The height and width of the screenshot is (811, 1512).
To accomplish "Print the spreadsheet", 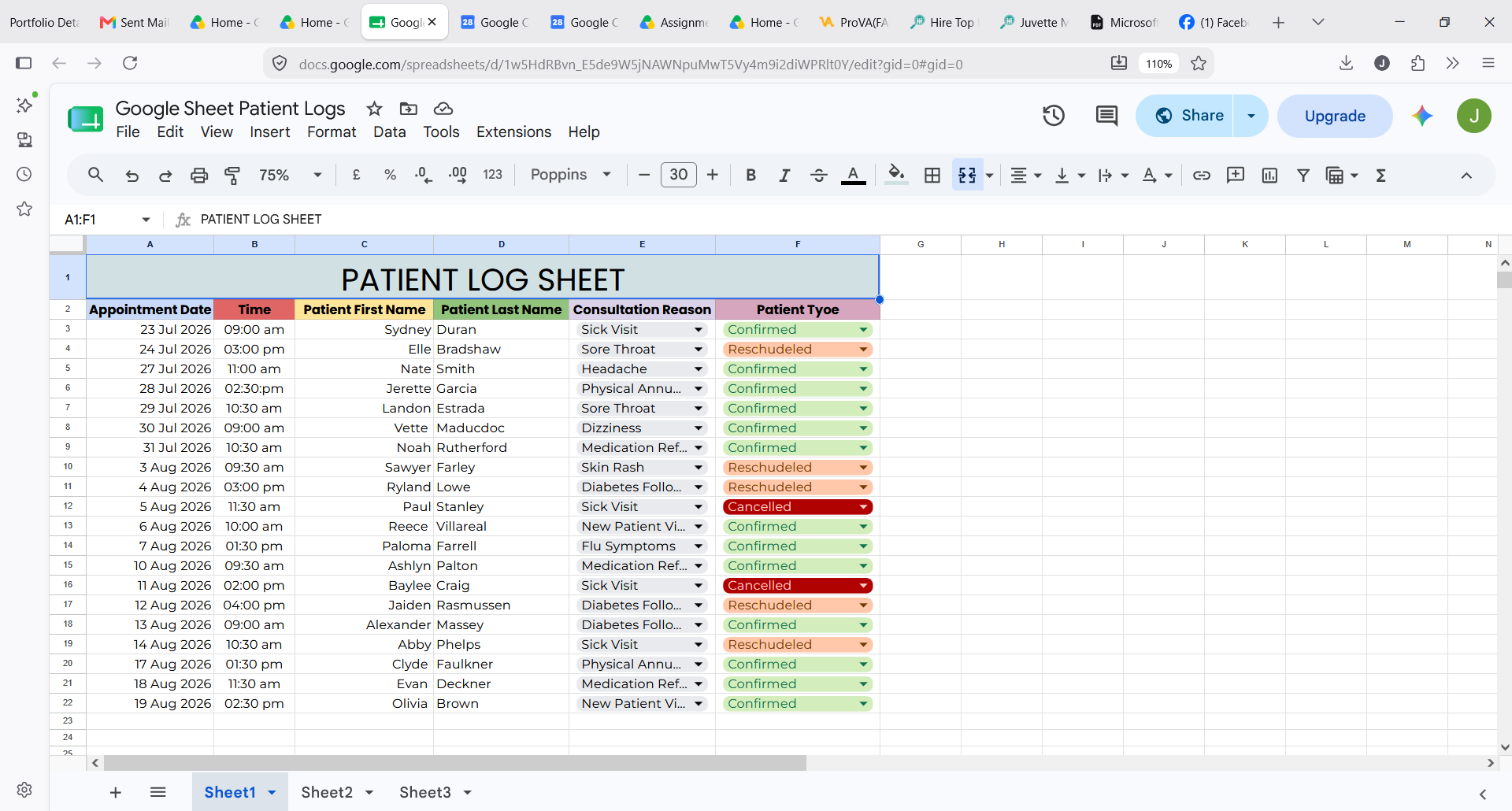I will point(199,175).
